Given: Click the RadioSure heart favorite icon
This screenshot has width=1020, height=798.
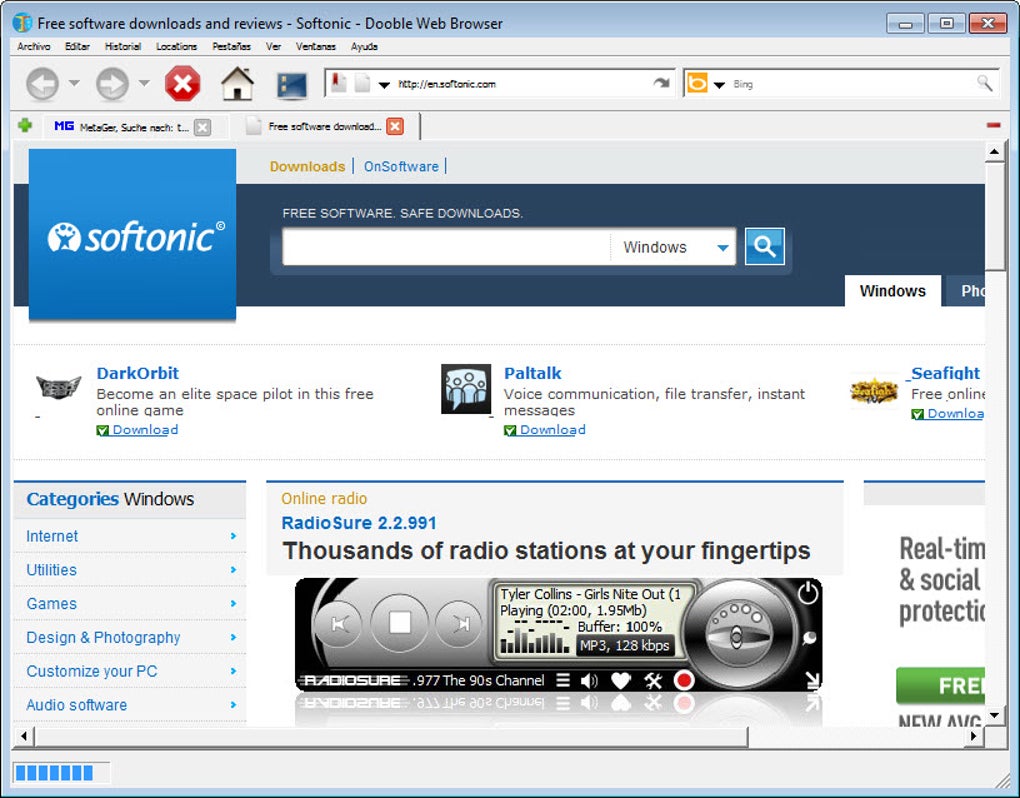Looking at the screenshot, I should 621,681.
